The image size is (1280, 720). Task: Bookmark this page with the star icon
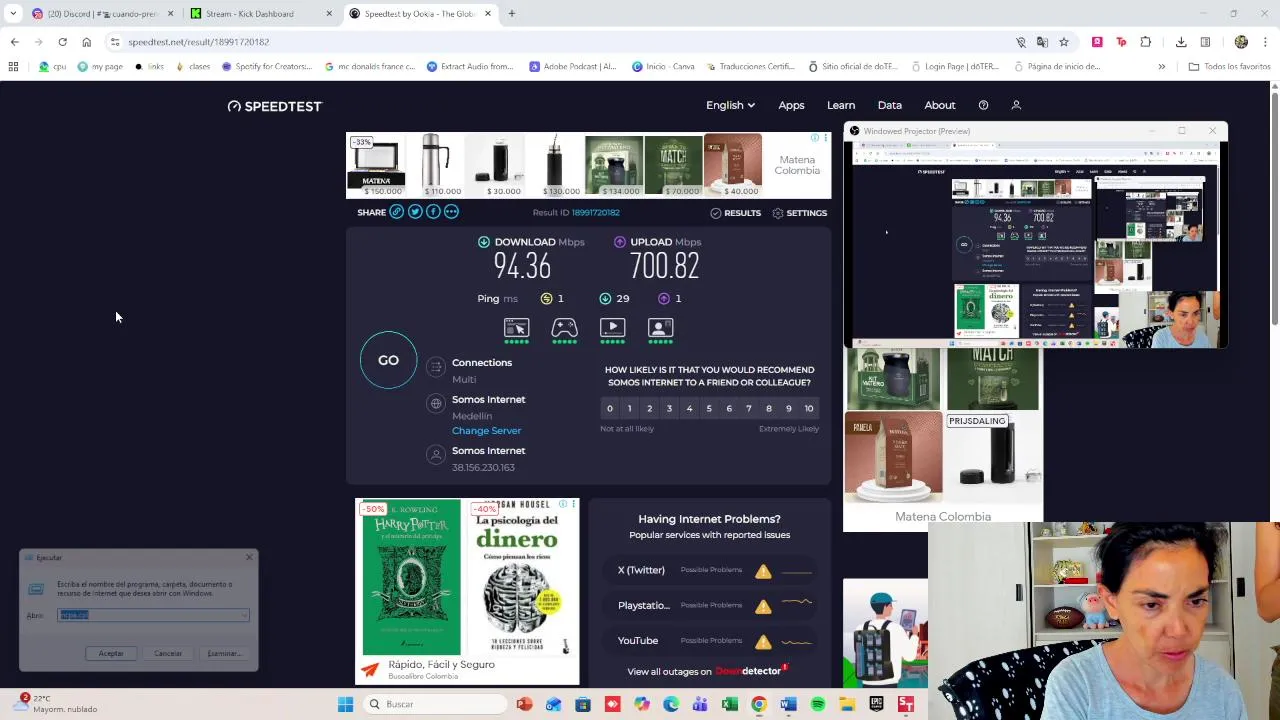click(1063, 42)
